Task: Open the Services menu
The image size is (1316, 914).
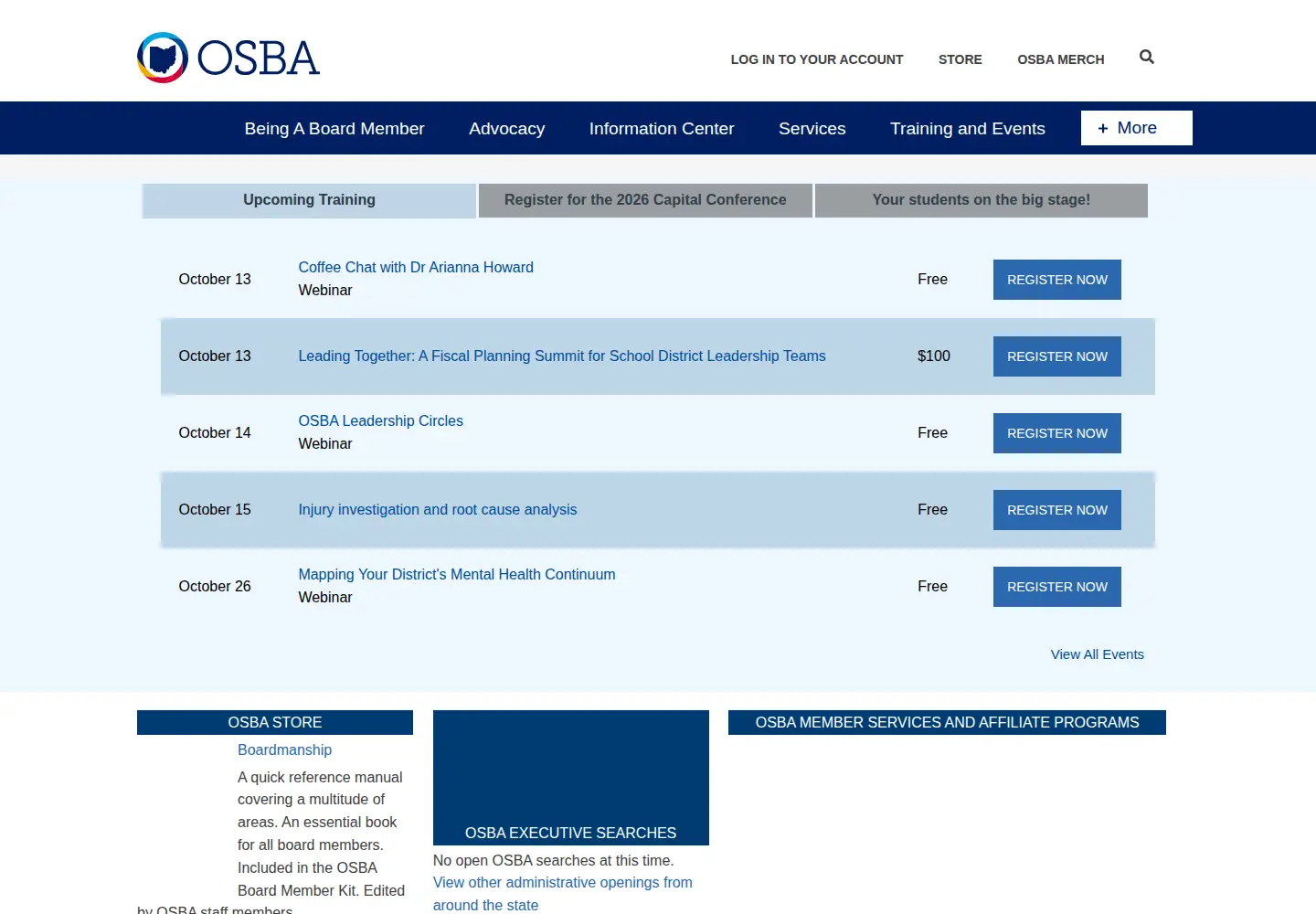Action: point(812,129)
